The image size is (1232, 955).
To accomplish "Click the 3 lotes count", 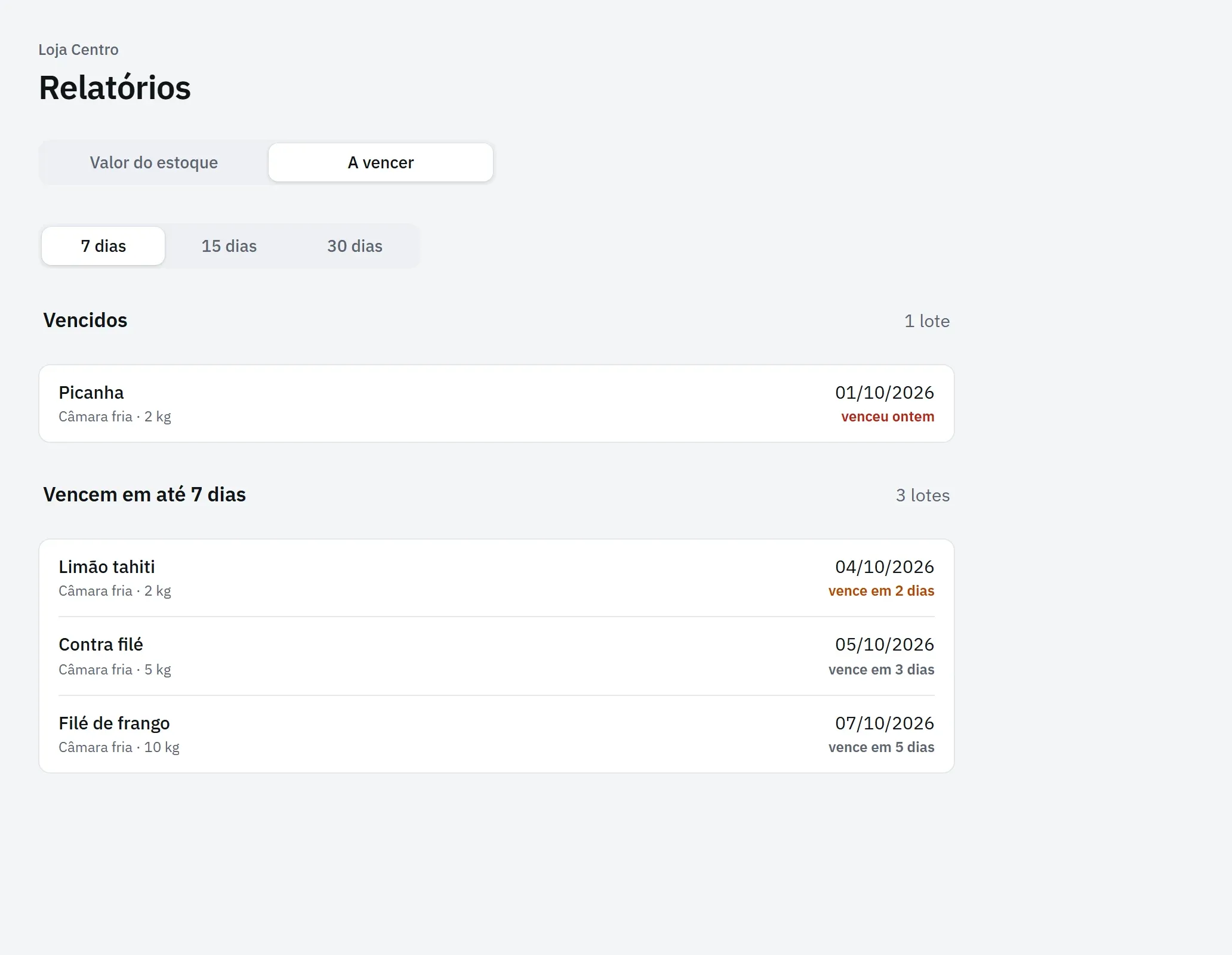I will pyautogui.click(x=923, y=495).
